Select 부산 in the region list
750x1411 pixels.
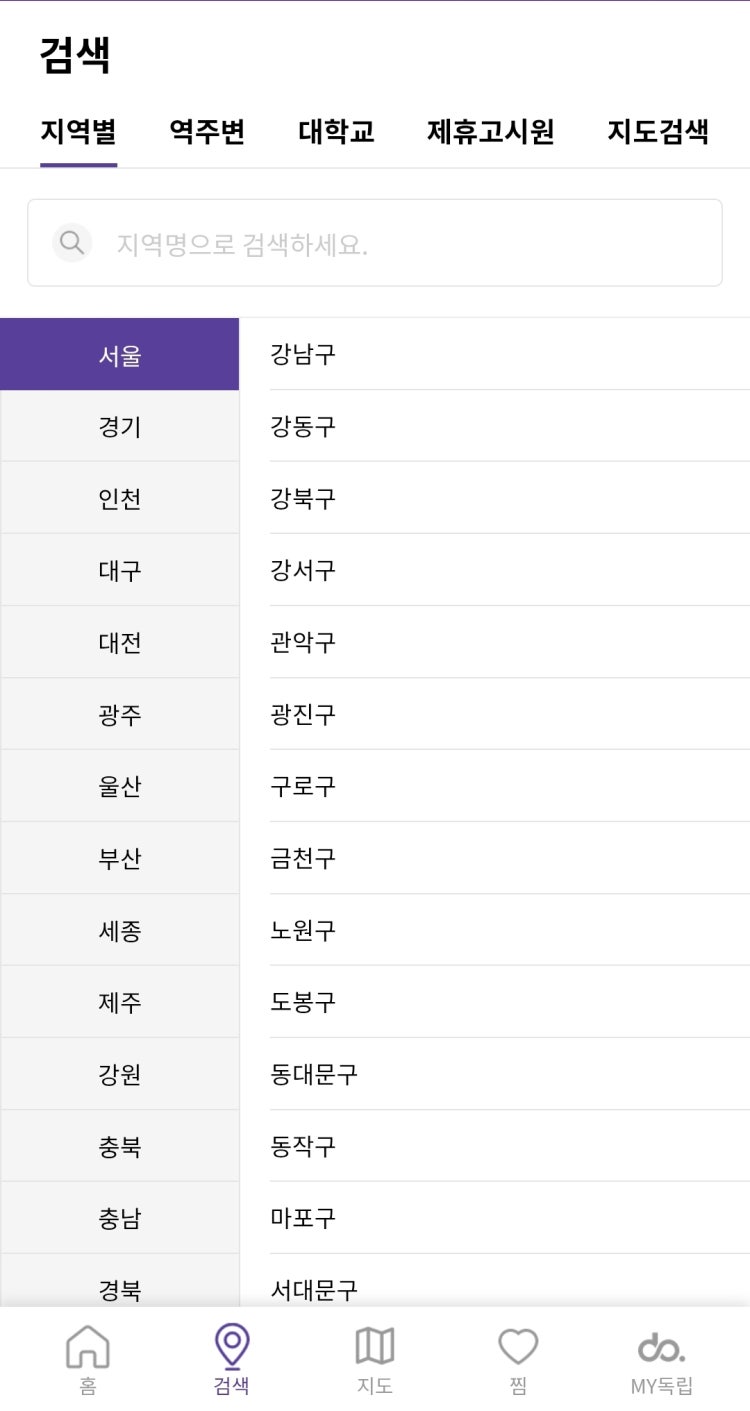click(x=120, y=858)
